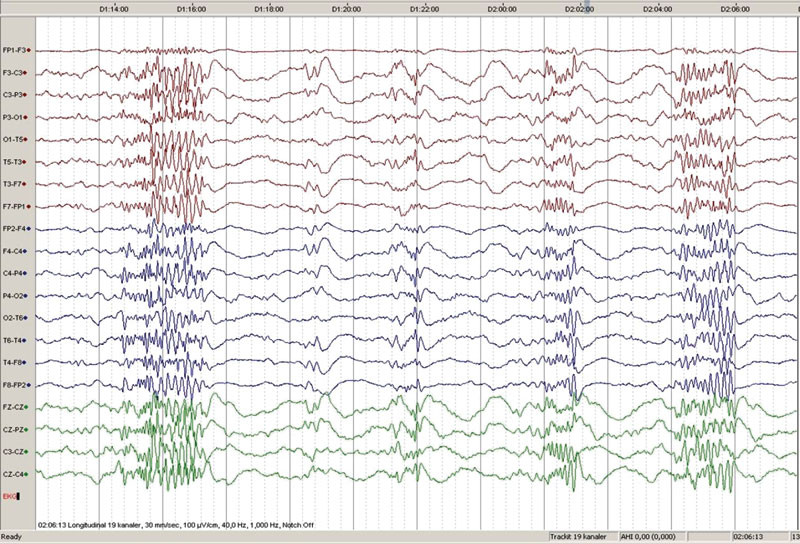The width and height of the screenshot is (800, 544).
Task: Select the T5-T3 channel label
Action: tap(14, 161)
